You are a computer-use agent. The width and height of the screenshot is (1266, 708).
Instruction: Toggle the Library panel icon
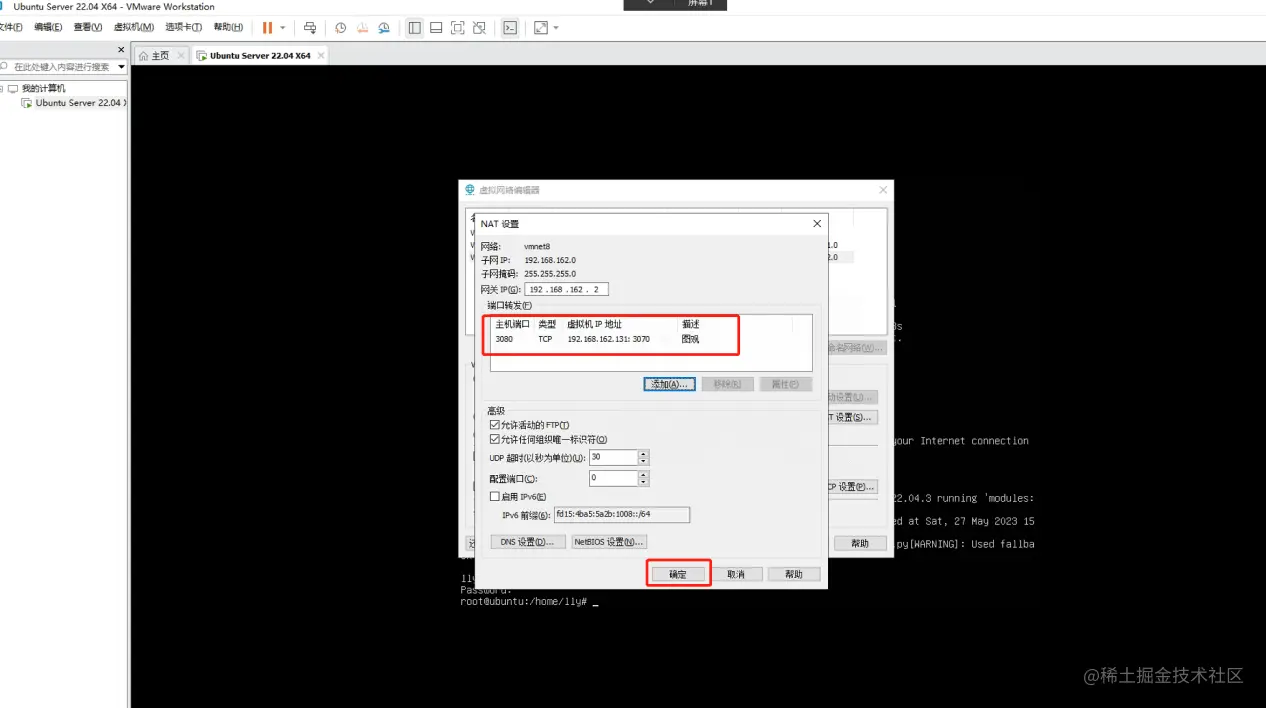(x=415, y=27)
